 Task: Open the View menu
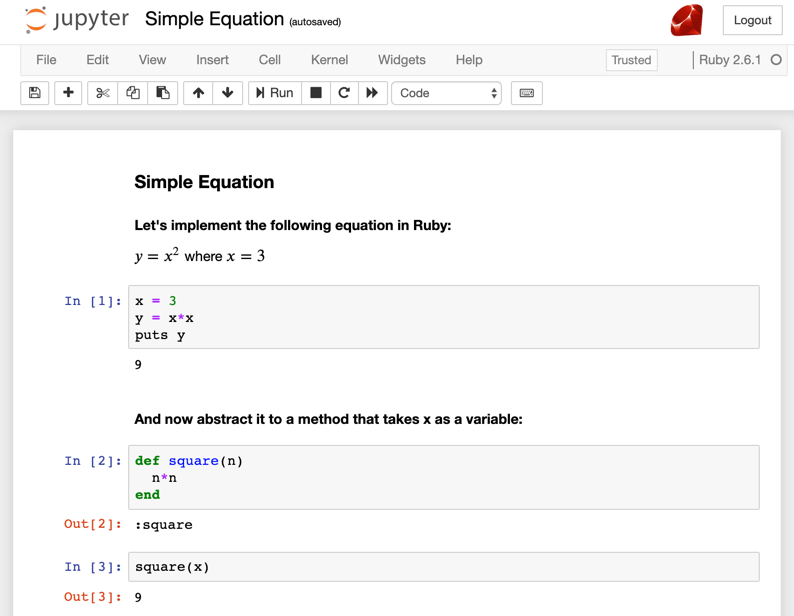click(152, 60)
